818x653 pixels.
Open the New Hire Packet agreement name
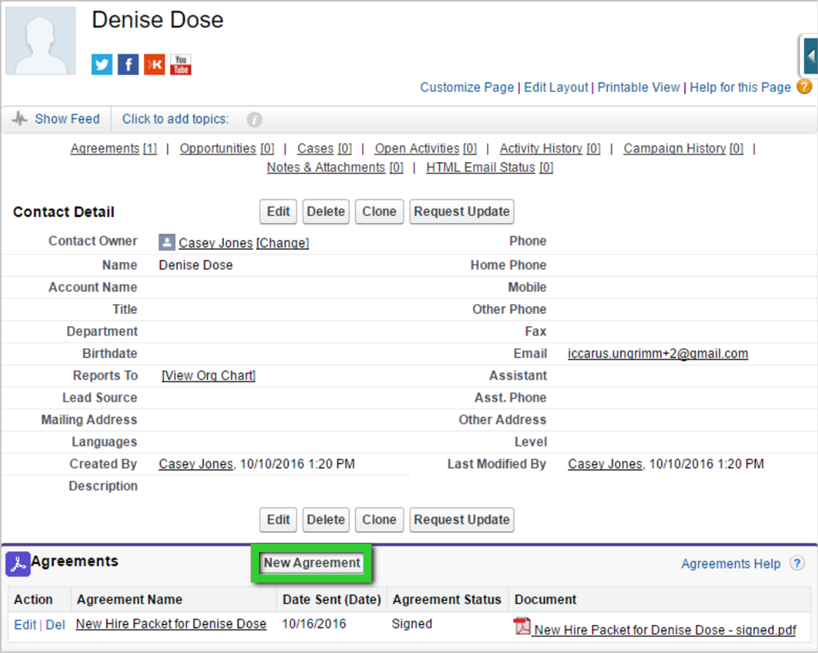tap(171, 624)
